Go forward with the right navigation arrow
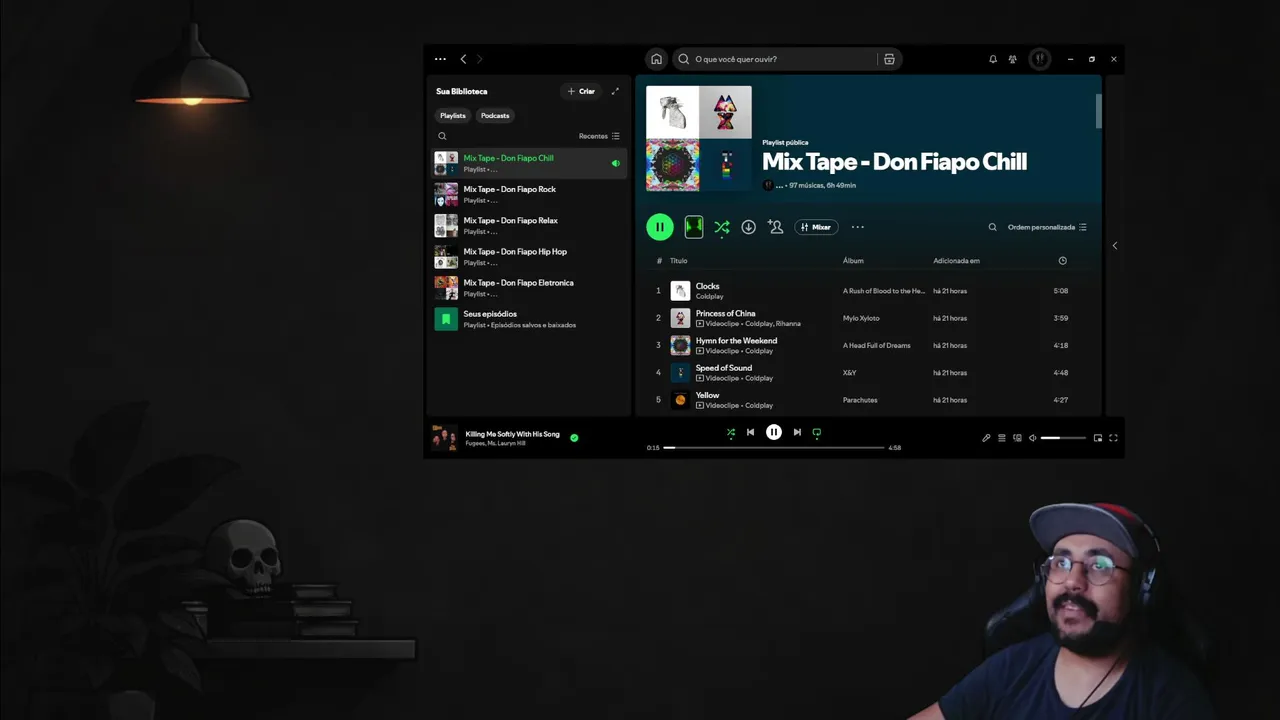Image resolution: width=1280 pixels, height=720 pixels. [x=479, y=59]
